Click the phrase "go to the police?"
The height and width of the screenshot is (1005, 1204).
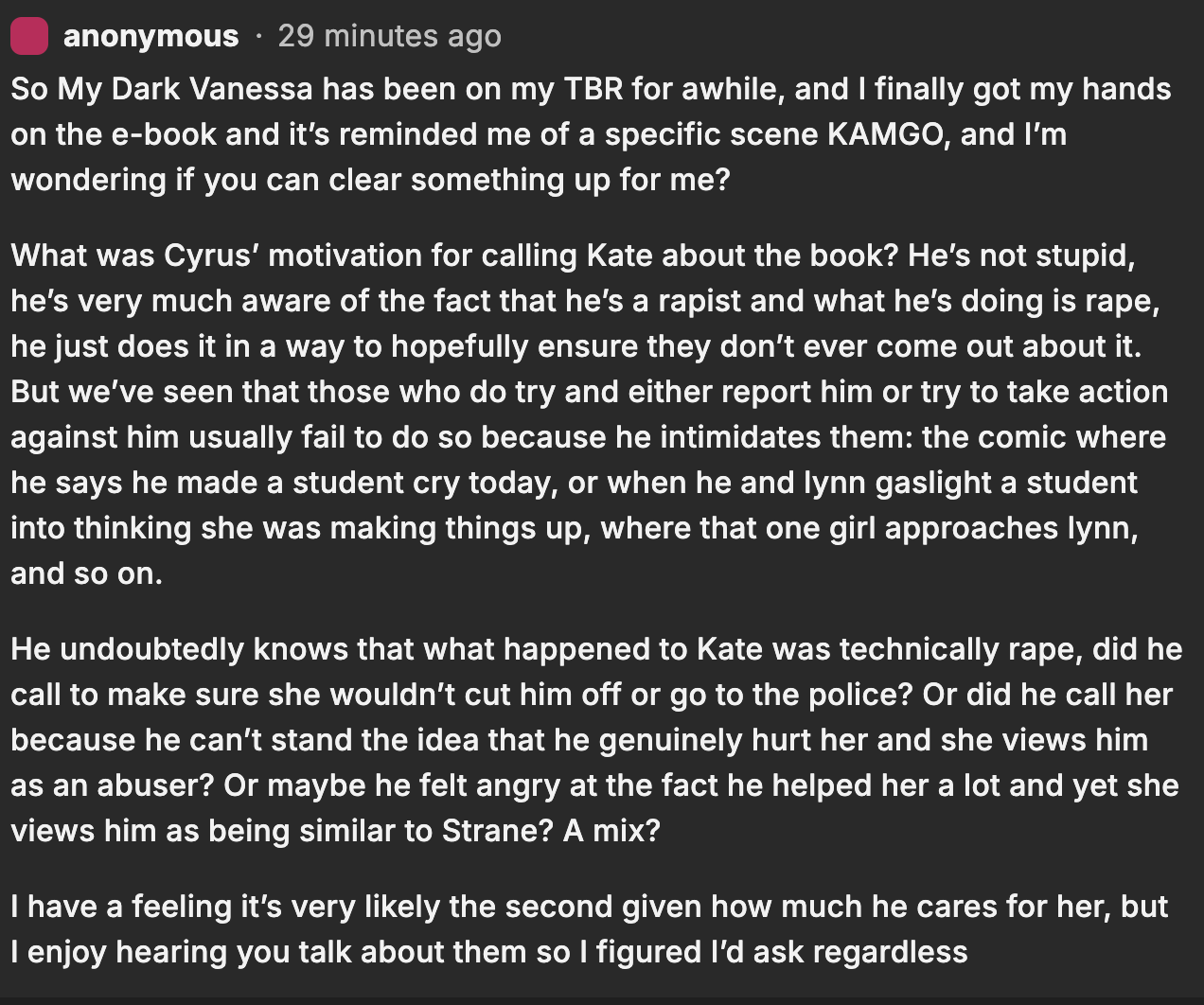pyautogui.click(x=791, y=695)
